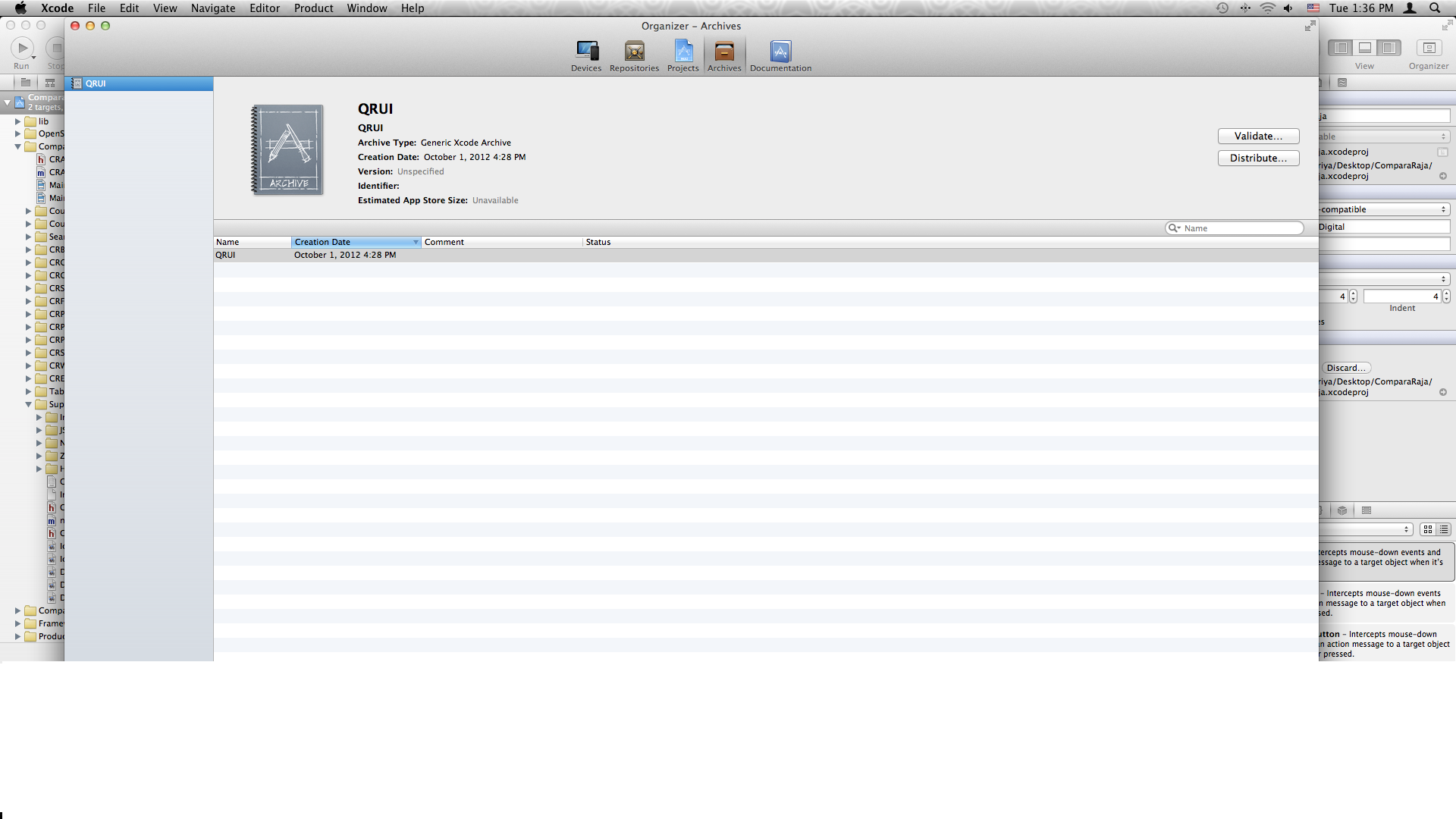Show the Symbol navigator hierarchy icon

tap(50, 83)
